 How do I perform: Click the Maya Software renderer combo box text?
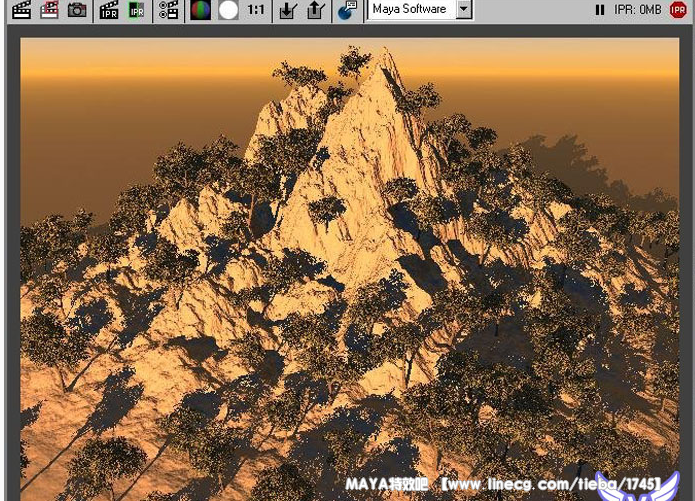coord(410,10)
